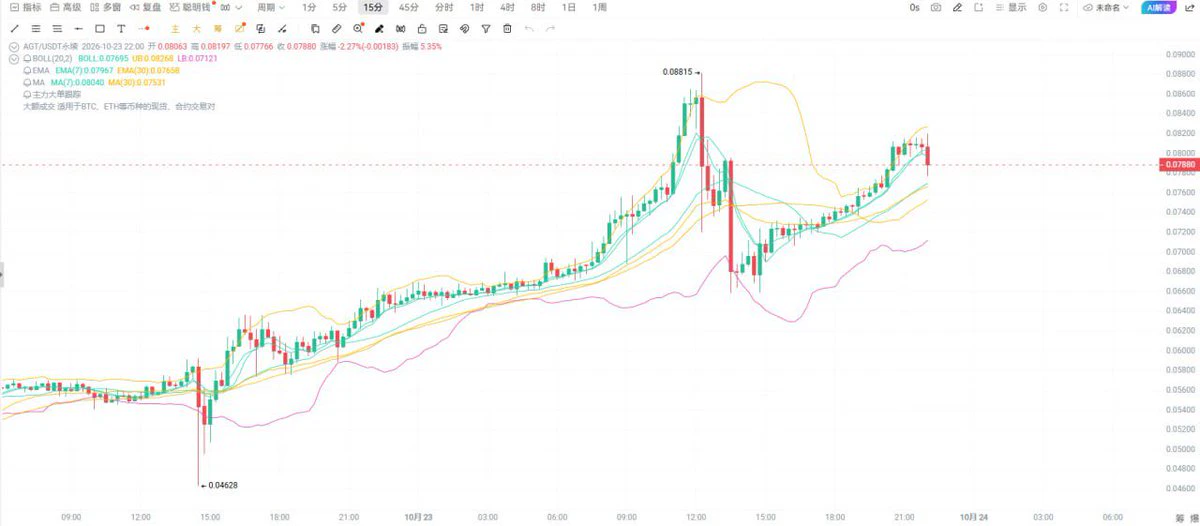Delete drawings with trash icon
The width and height of the screenshot is (1200, 526).
[507, 28]
